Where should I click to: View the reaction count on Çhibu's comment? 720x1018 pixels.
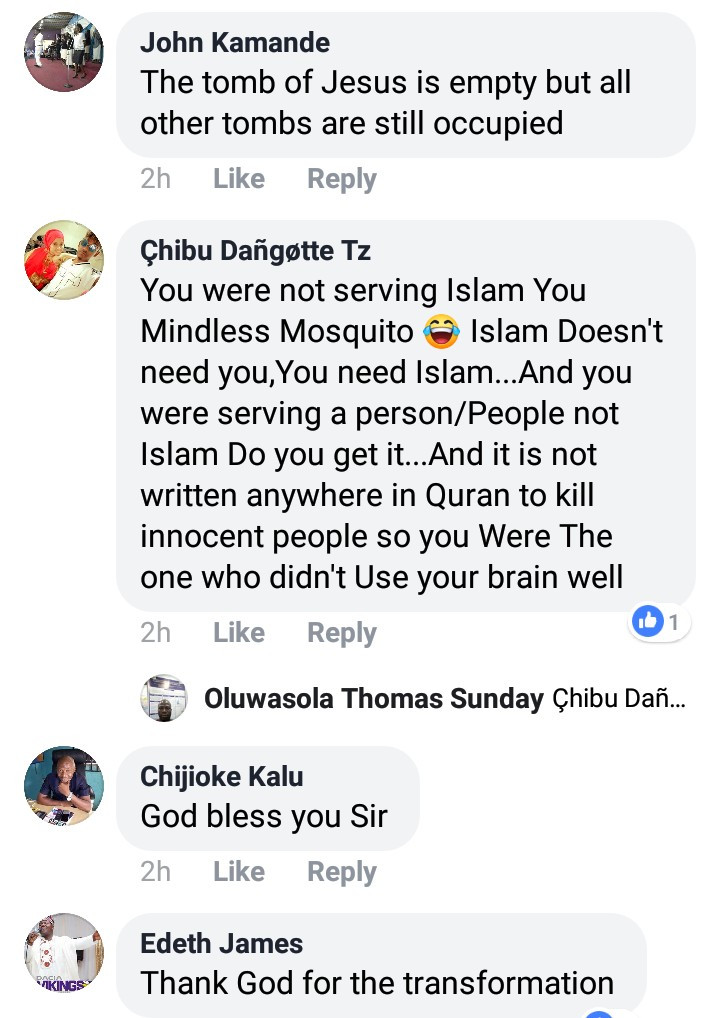pos(674,622)
